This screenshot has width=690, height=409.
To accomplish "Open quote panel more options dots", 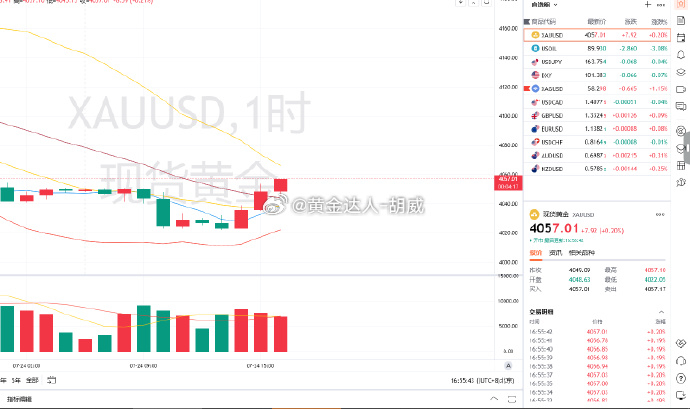I will (x=660, y=214).
